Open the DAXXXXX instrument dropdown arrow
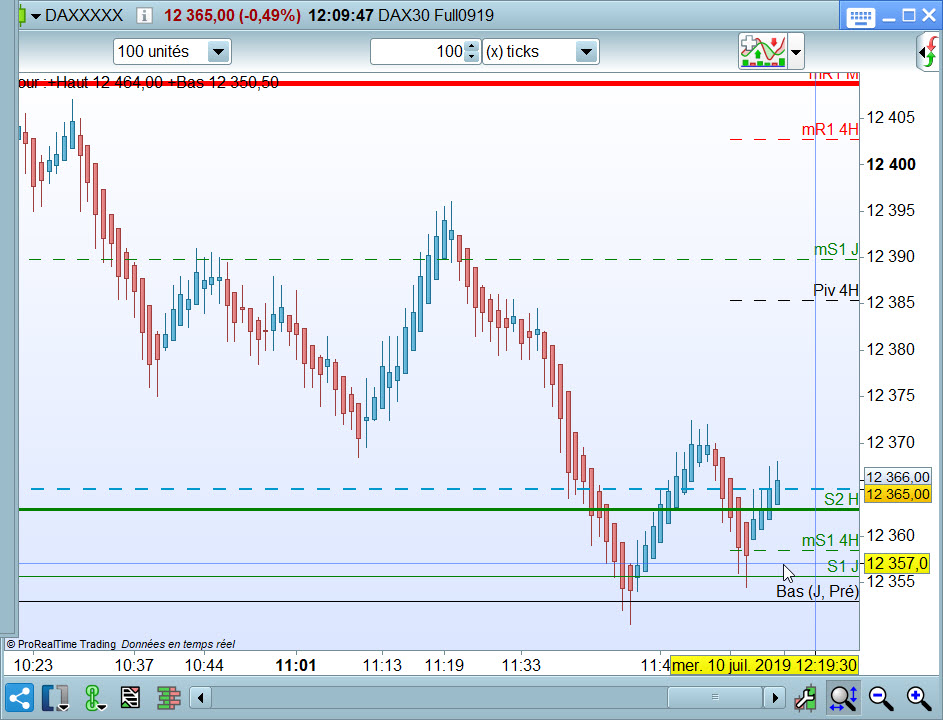Viewport: 943px width, 720px height. coord(35,16)
